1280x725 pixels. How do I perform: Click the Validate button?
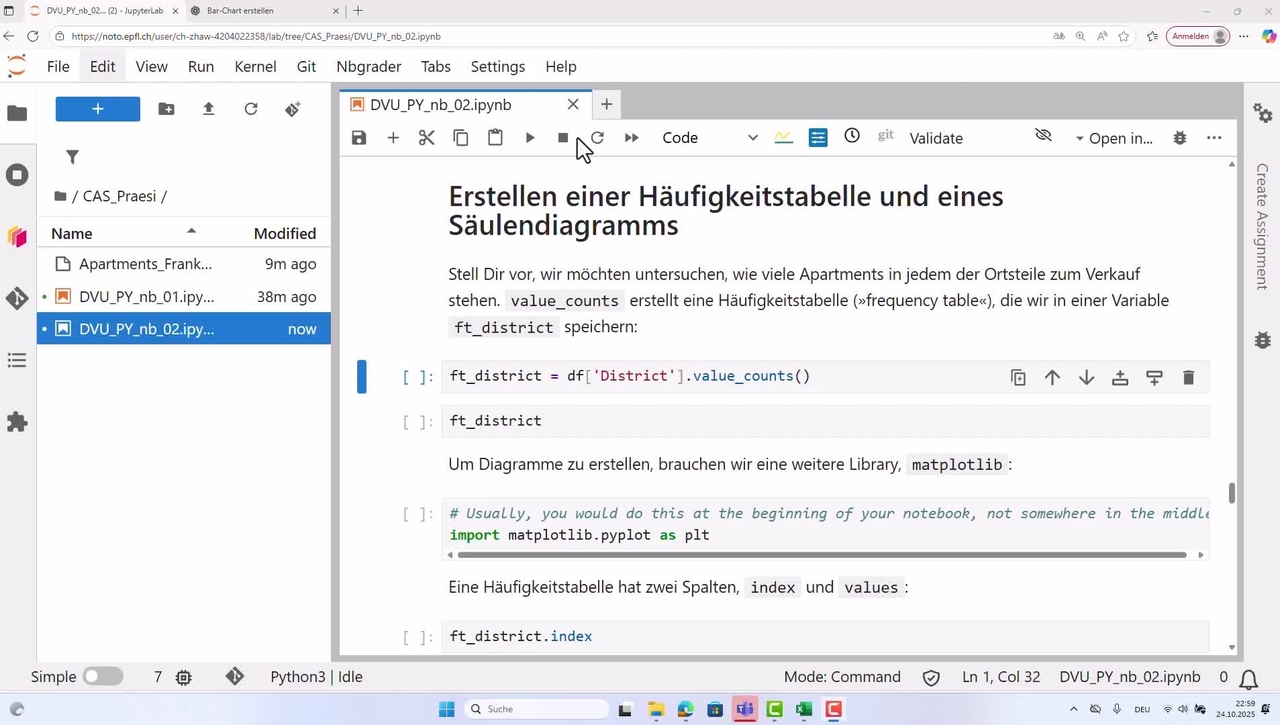click(936, 138)
